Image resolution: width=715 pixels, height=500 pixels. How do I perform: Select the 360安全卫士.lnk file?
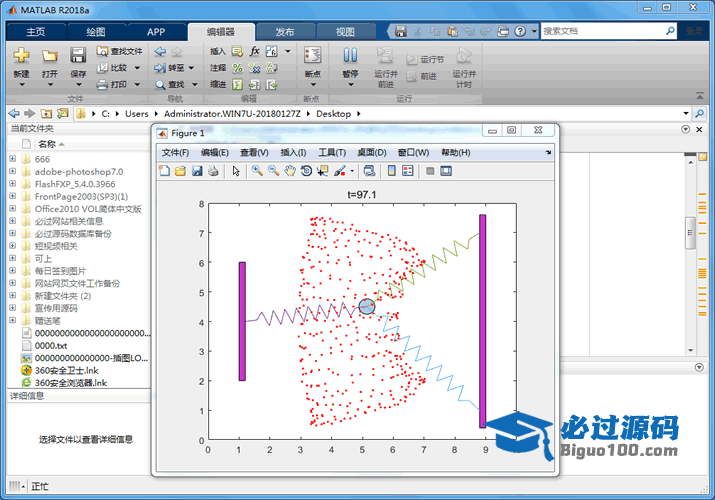(x=67, y=370)
